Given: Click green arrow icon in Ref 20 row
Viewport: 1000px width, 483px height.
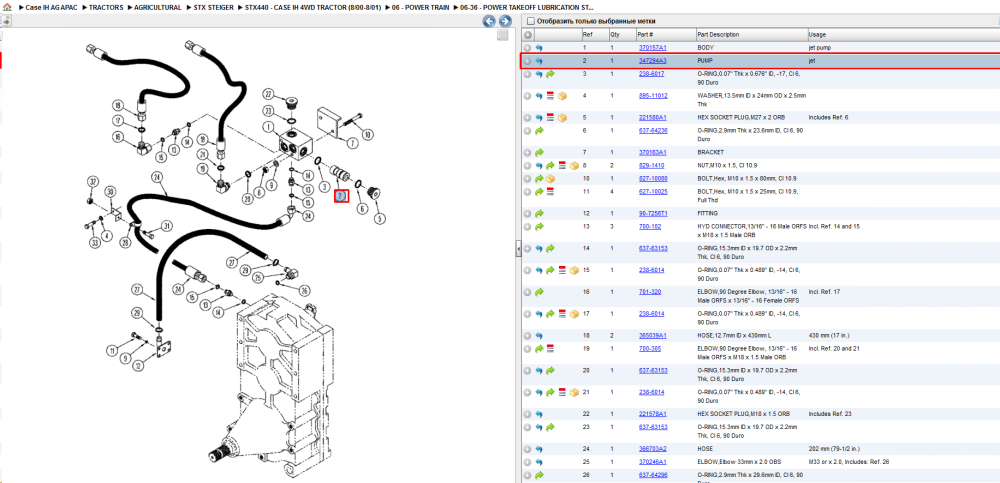Looking at the screenshot, I should (550, 370).
